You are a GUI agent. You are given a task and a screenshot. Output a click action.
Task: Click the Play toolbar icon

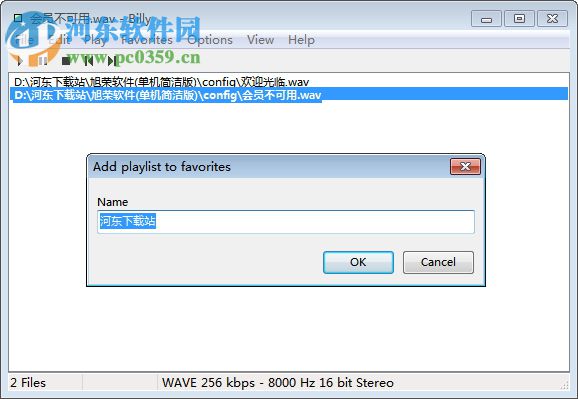pos(20,61)
